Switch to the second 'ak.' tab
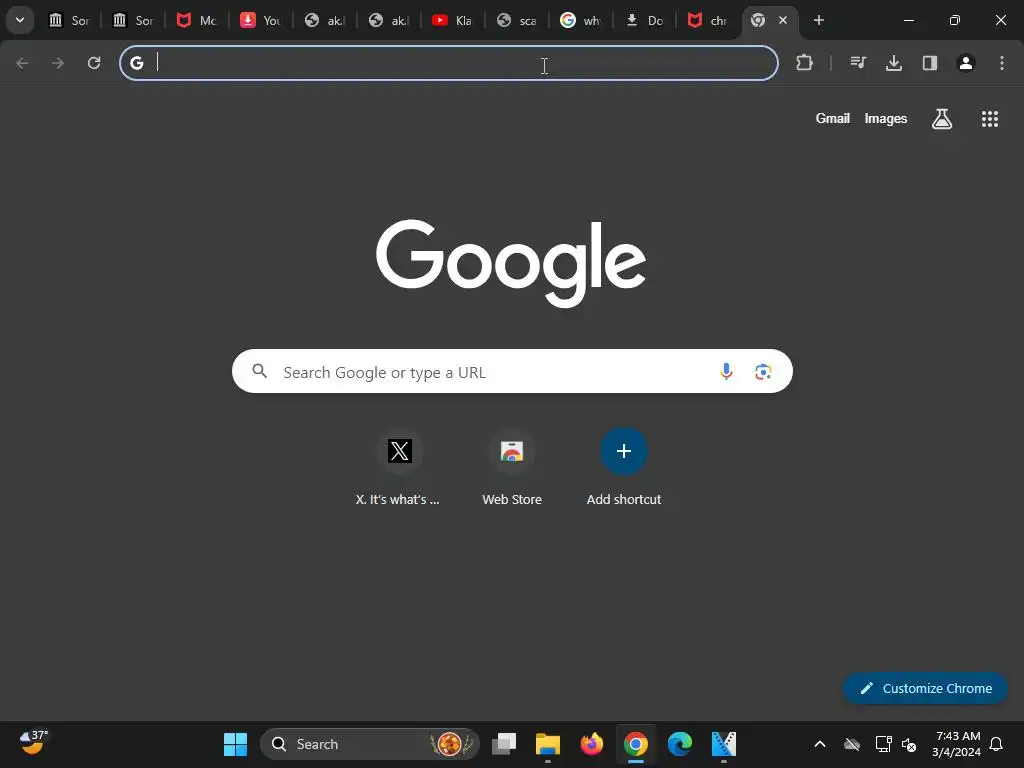The image size is (1024, 768). pyautogui.click(x=389, y=20)
